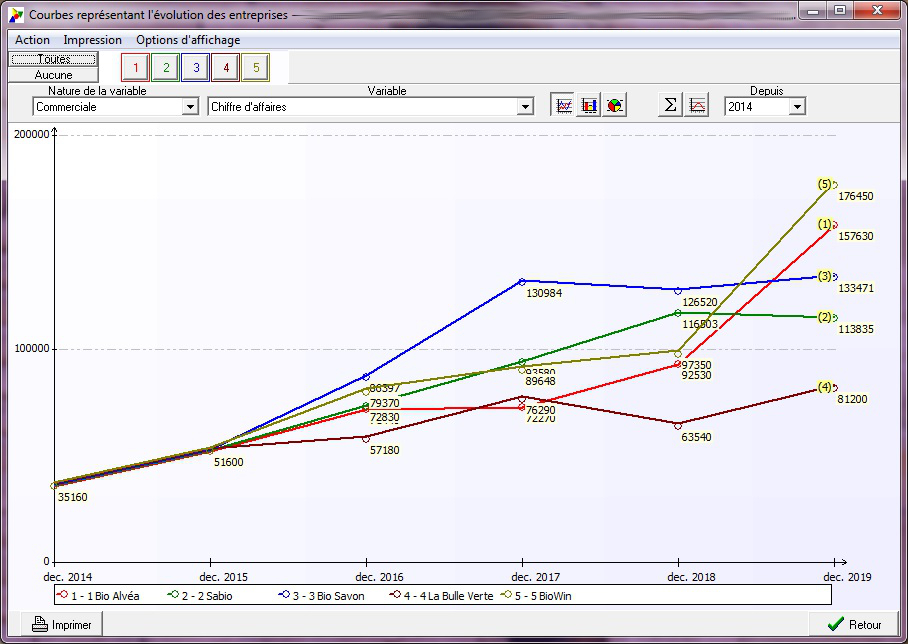Open the Nature de la variable dropdown arrow

click(x=190, y=107)
